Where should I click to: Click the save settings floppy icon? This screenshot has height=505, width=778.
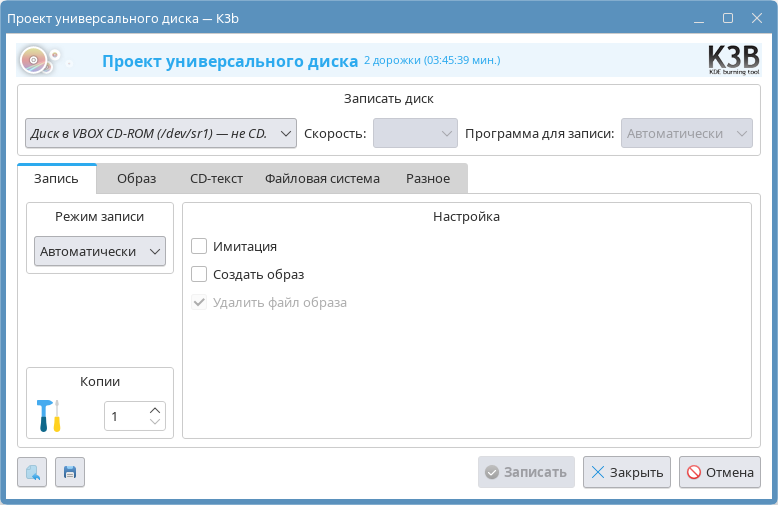click(x=70, y=472)
